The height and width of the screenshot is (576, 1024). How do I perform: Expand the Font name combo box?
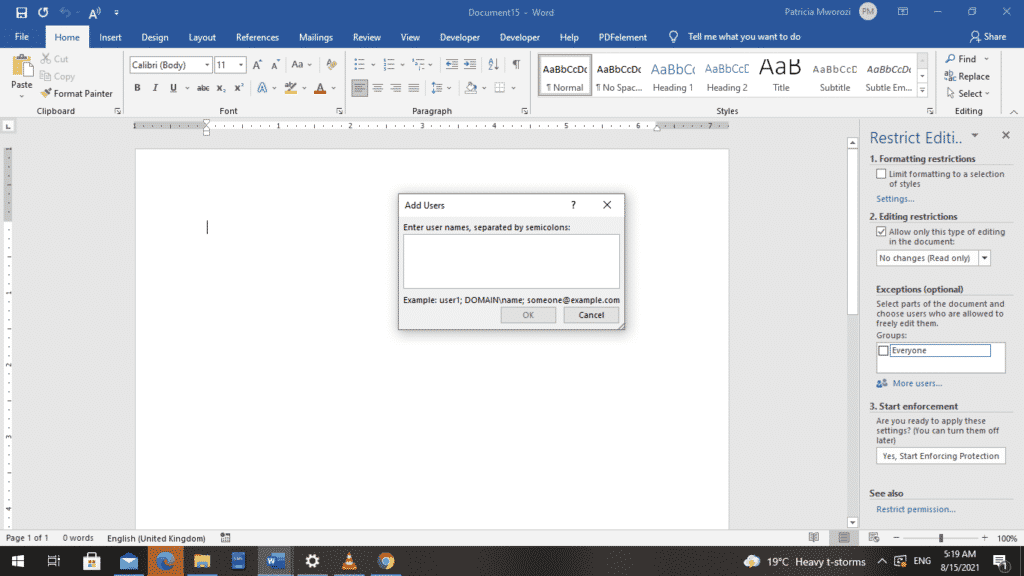205,64
